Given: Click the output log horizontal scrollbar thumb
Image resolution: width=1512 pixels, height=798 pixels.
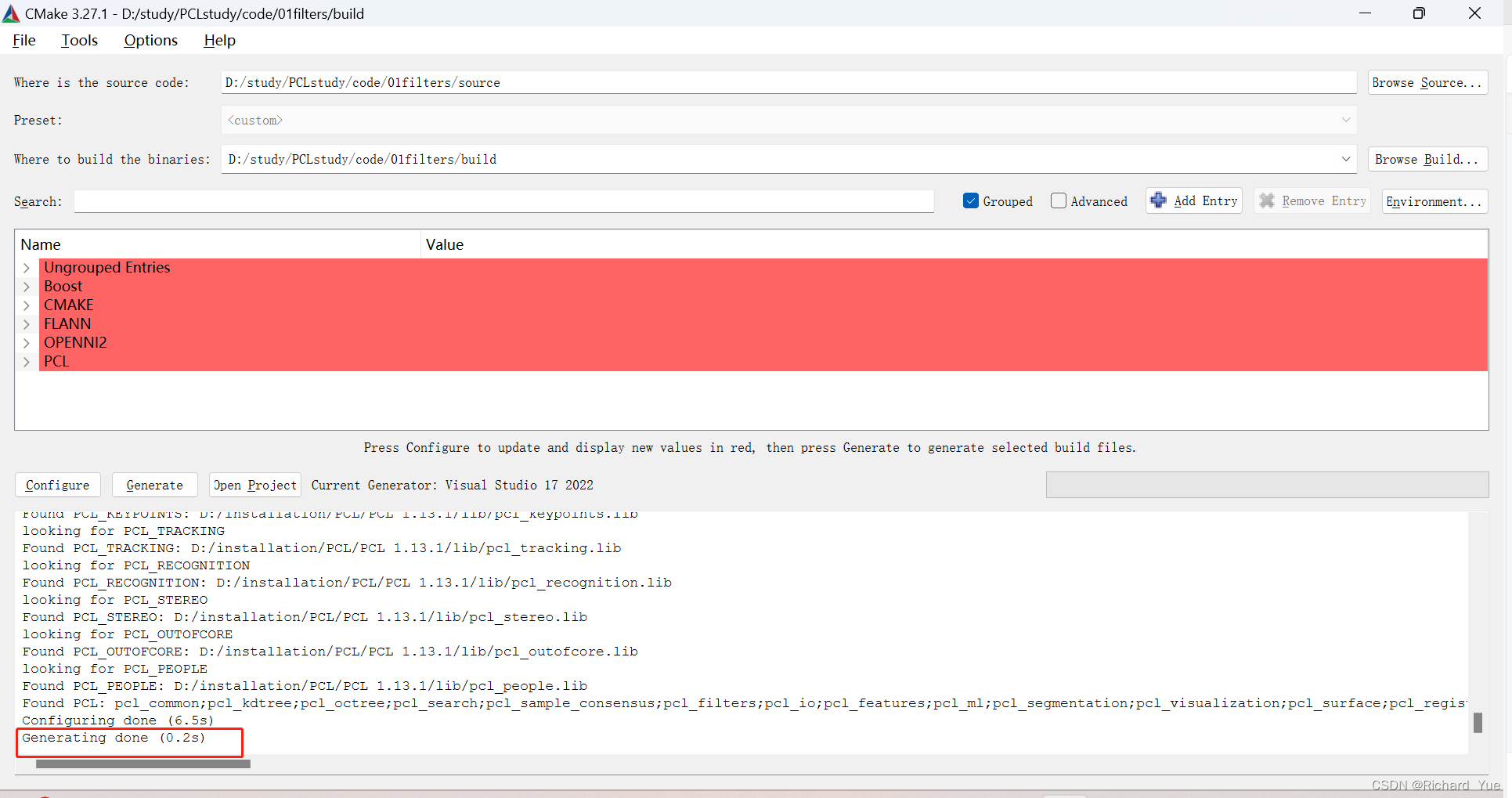Looking at the screenshot, I should pyautogui.click(x=143, y=764).
